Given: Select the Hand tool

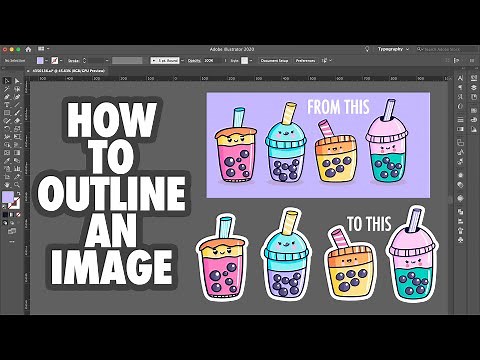Looking at the screenshot, I should pos(7,185).
